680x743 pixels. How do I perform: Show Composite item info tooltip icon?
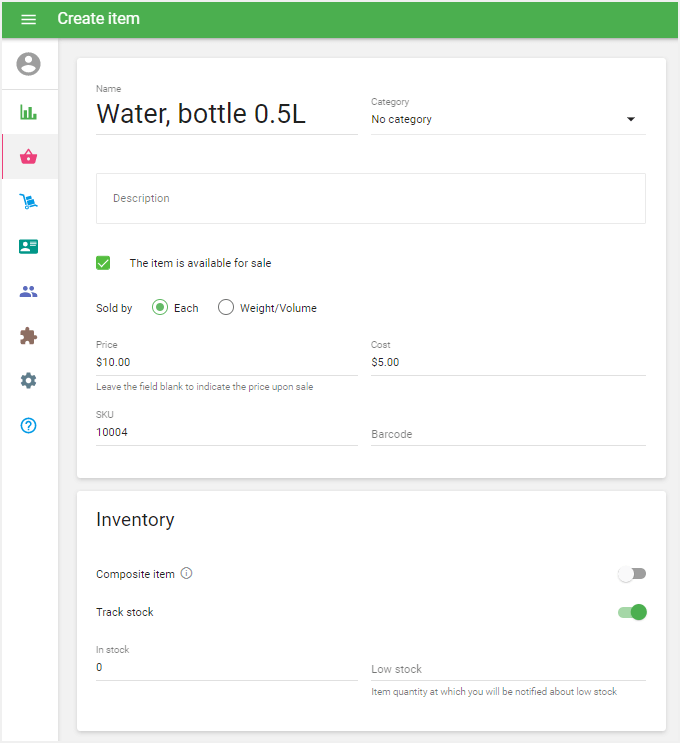(186, 574)
